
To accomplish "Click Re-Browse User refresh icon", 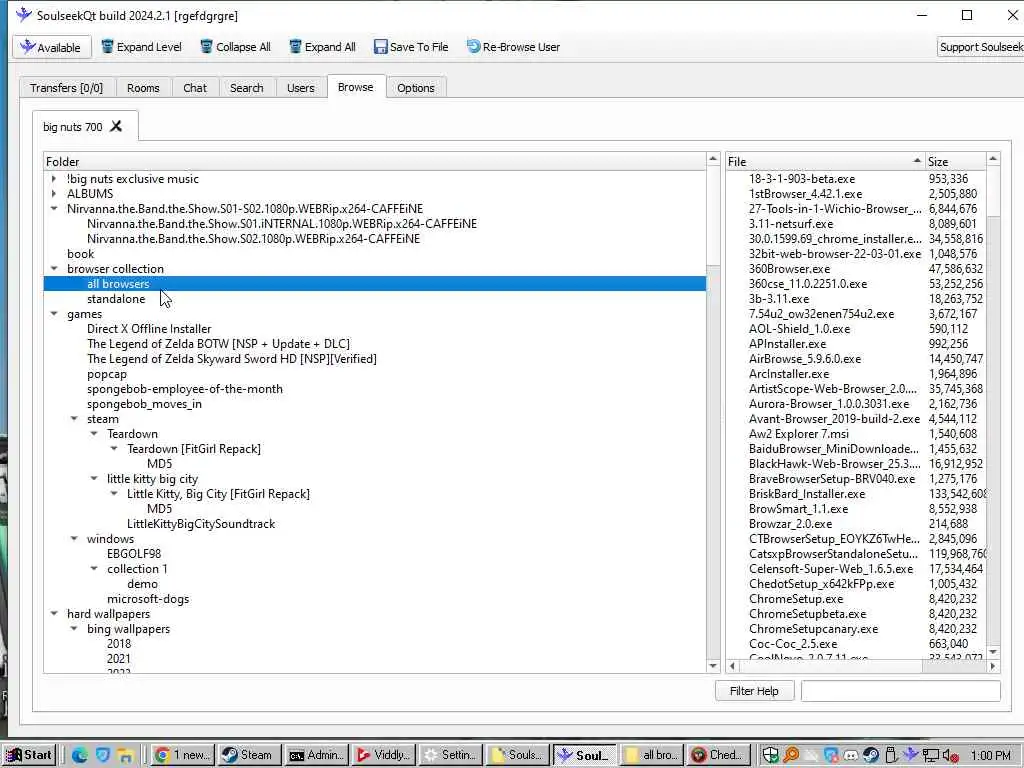I will [x=473, y=47].
